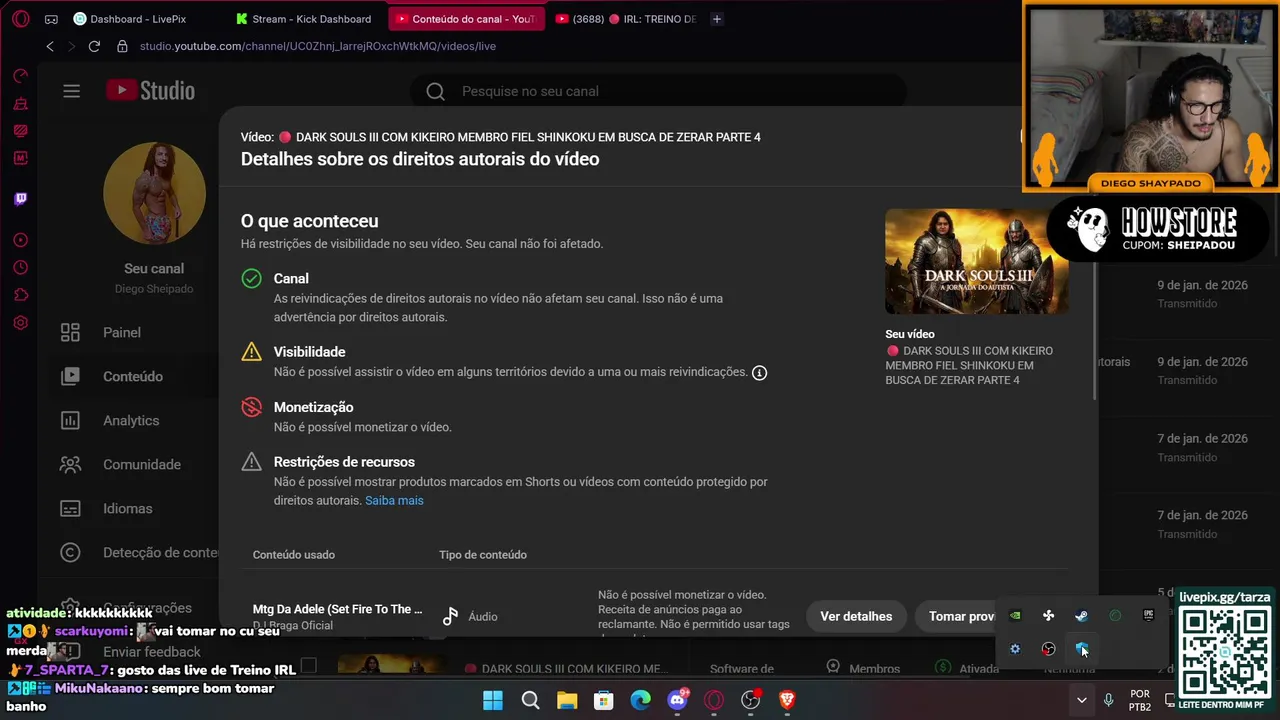Image resolution: width=1280 pixels, height=720 pixels.
Task: Select the Conteúdo do canal tab
Action: pyautogui.click(x=466, y=19)
